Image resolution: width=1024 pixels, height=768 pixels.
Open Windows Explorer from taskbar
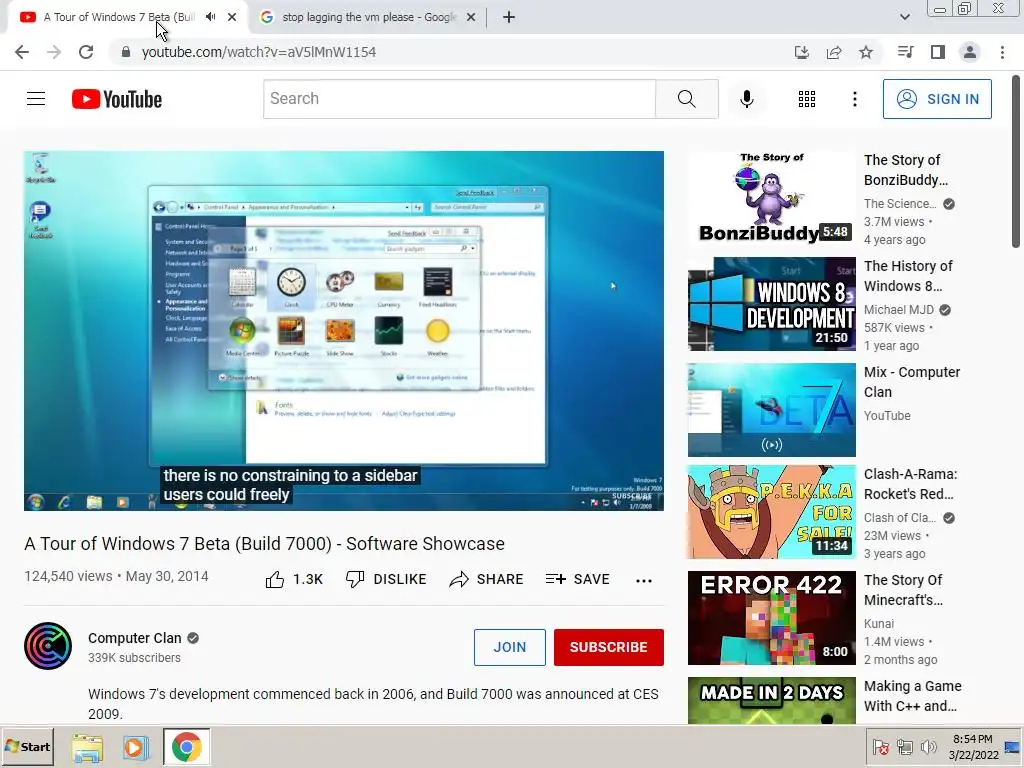click(88, 747)
